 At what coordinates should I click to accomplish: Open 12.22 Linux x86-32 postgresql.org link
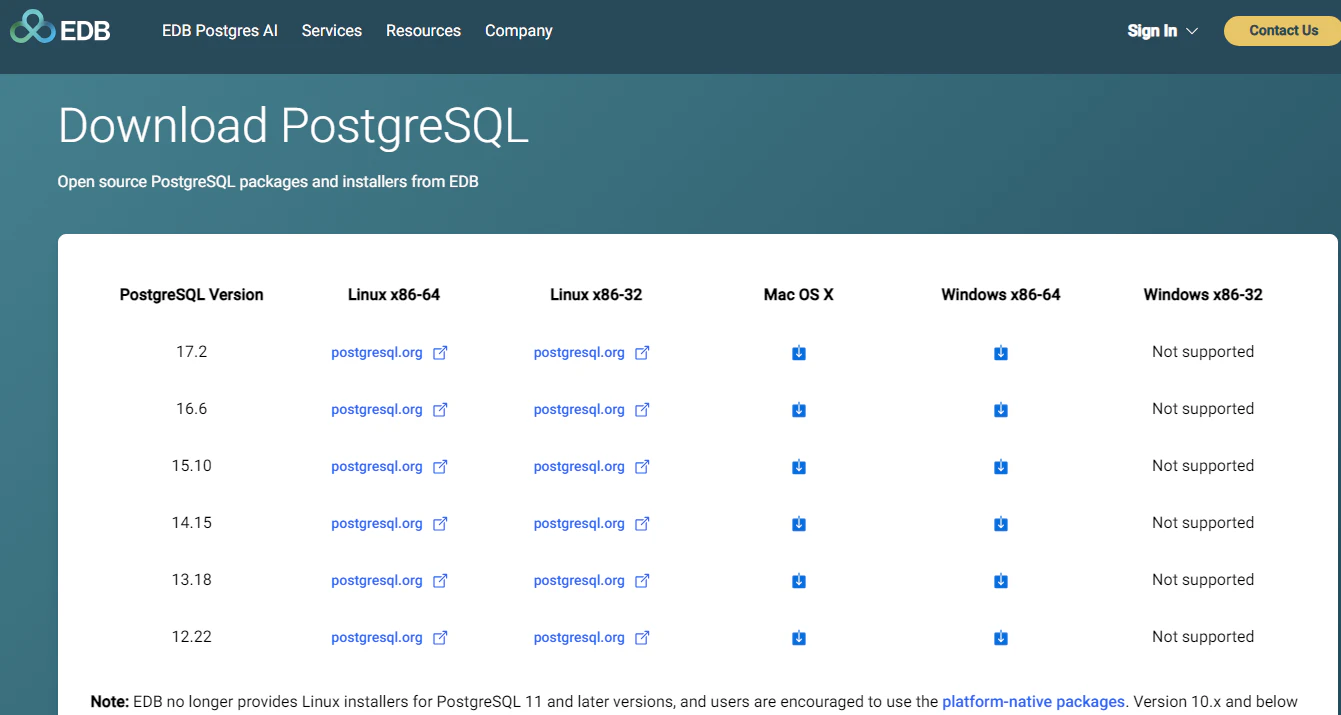(x=592, y=638)
